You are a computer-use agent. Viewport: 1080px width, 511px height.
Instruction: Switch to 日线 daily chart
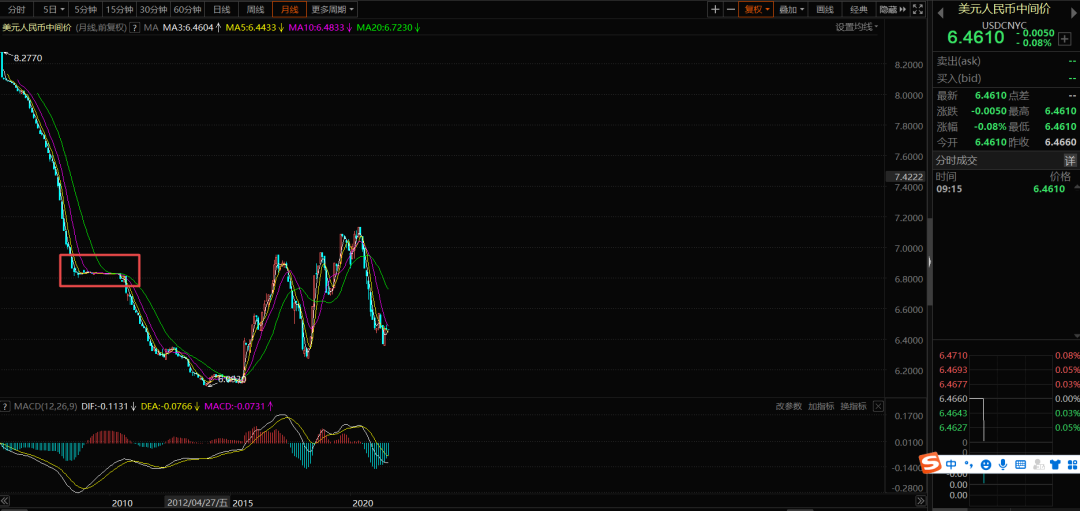pos(221,10)
